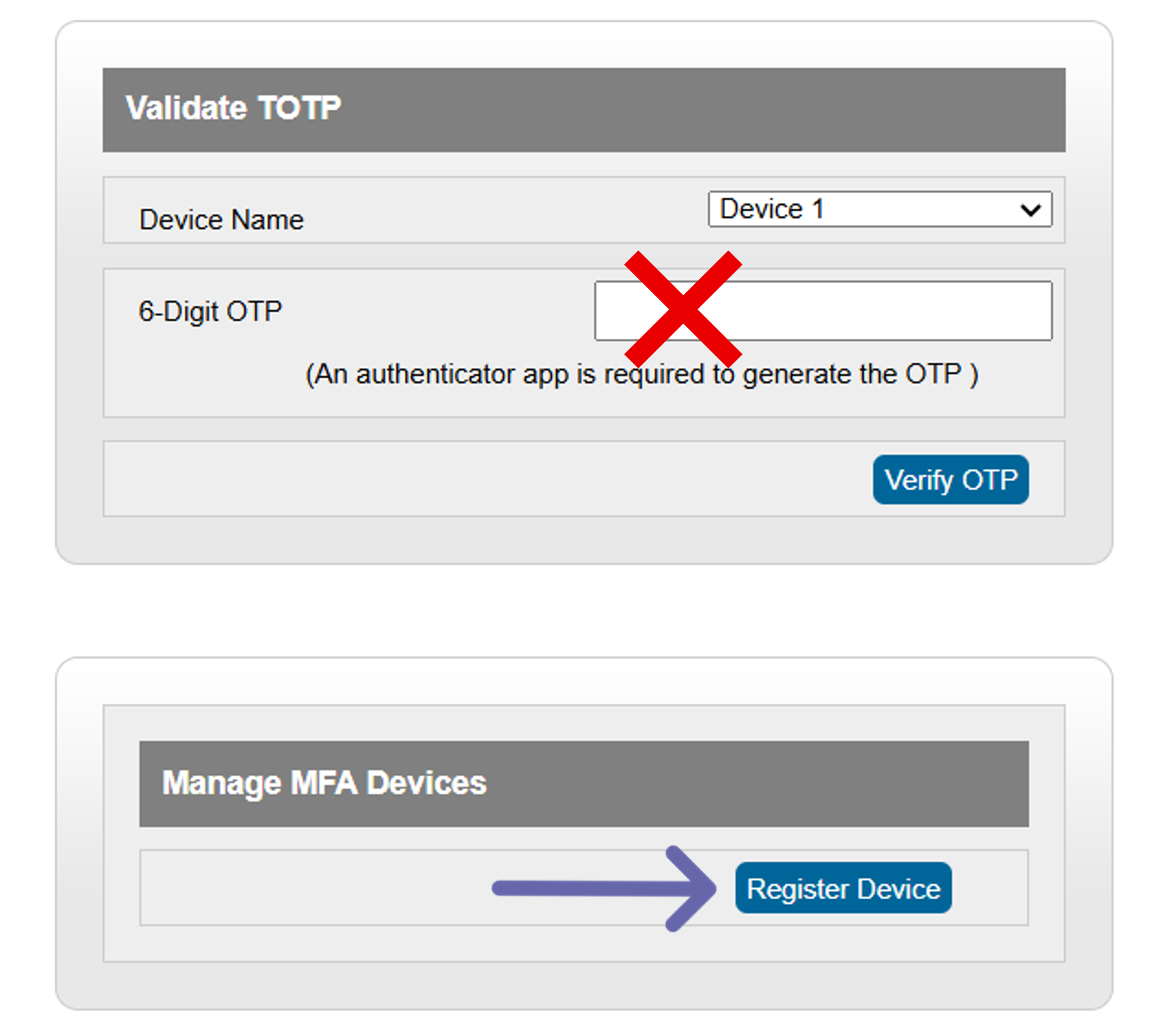Click blank area right of Register Device button
1174x1036 pixels.
pos(988,888)
